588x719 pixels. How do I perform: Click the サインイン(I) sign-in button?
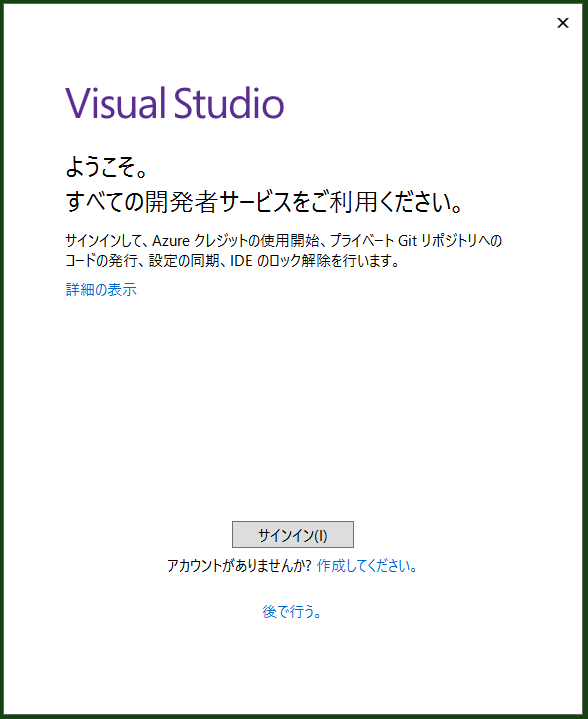coord(293,534)
